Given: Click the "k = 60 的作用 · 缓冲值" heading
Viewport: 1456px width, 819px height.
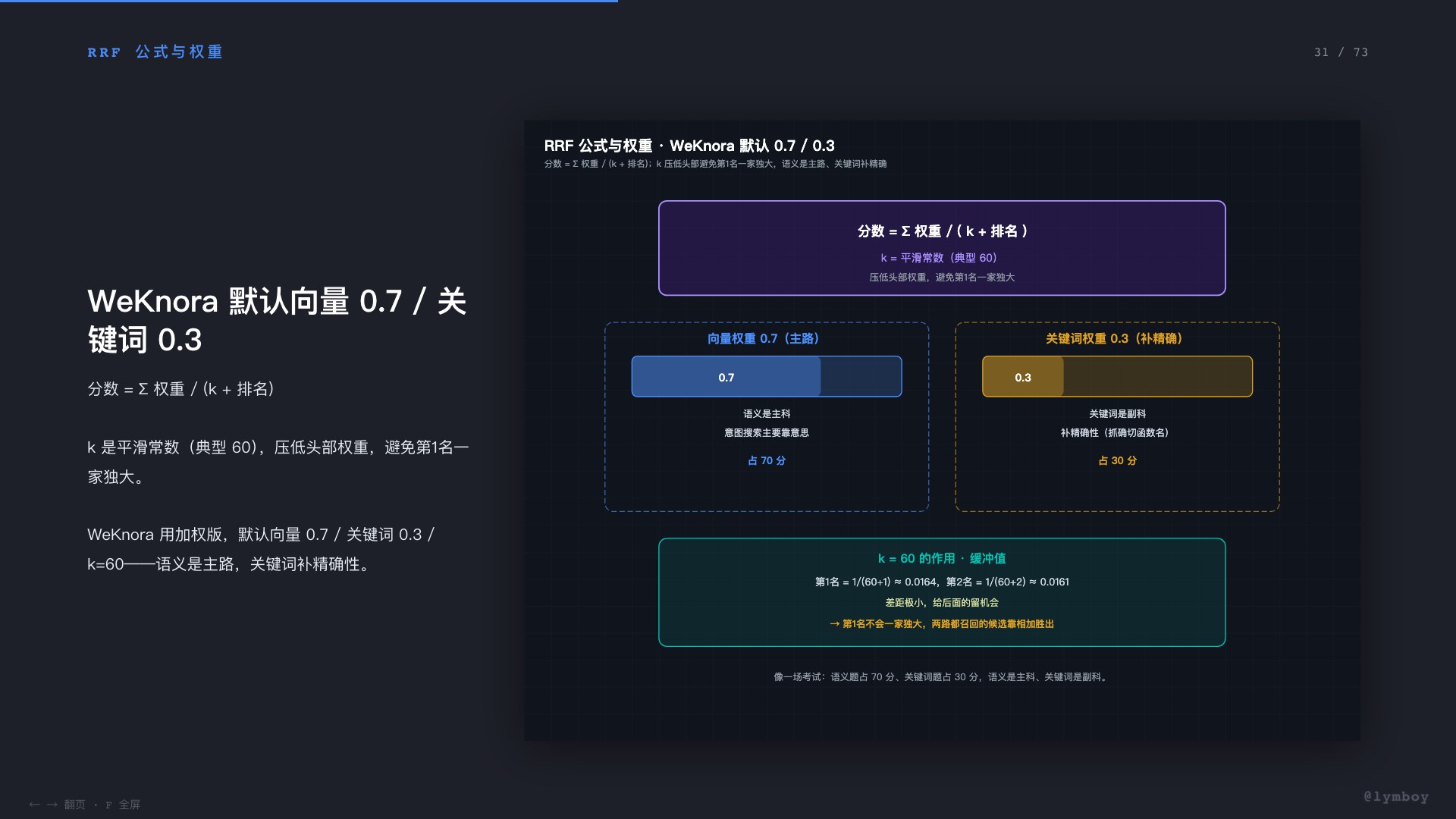Looking at the screenshot, I should pos(942,559).
